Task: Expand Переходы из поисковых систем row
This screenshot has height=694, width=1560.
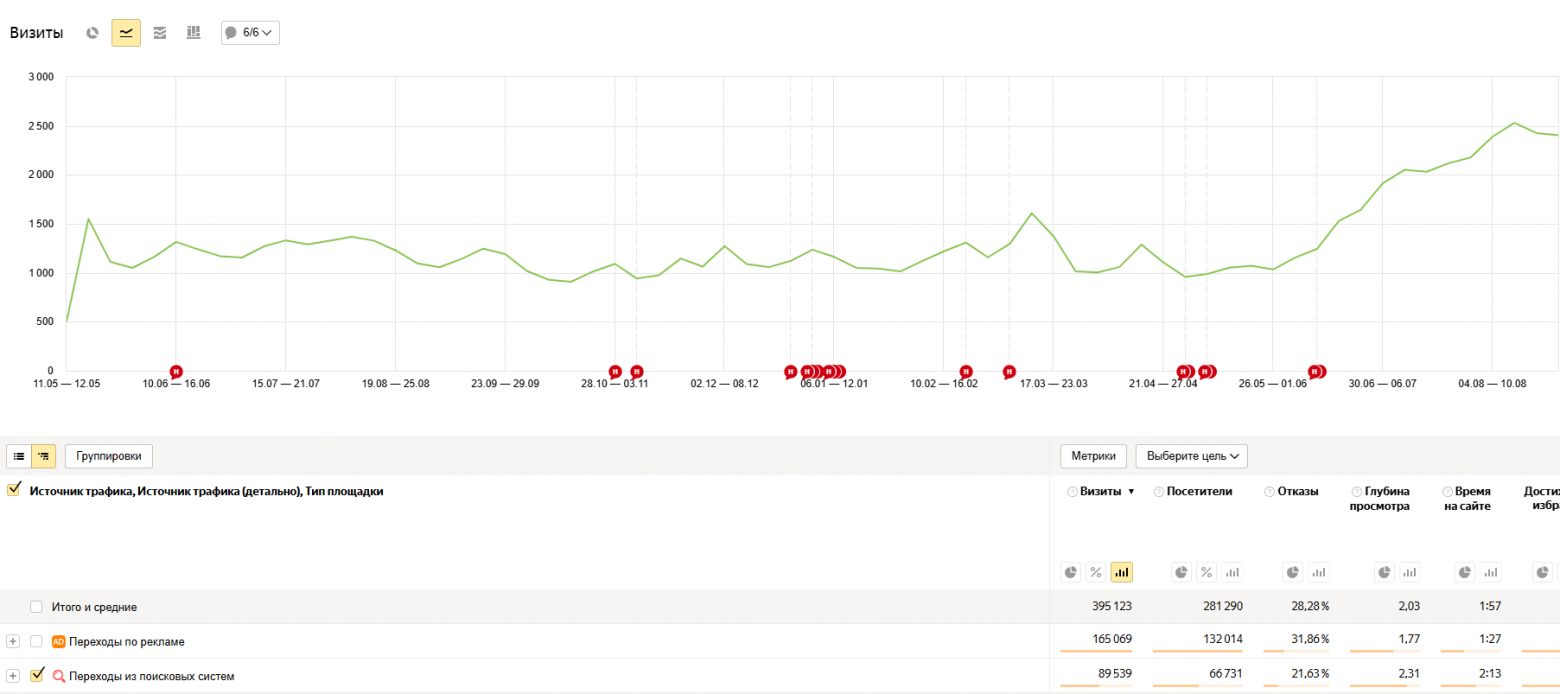Action: (x=13, y=675)
